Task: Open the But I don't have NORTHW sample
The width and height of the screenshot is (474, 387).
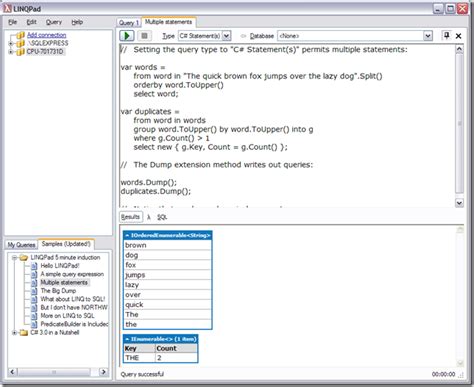Action: click(x=74, y=308)
